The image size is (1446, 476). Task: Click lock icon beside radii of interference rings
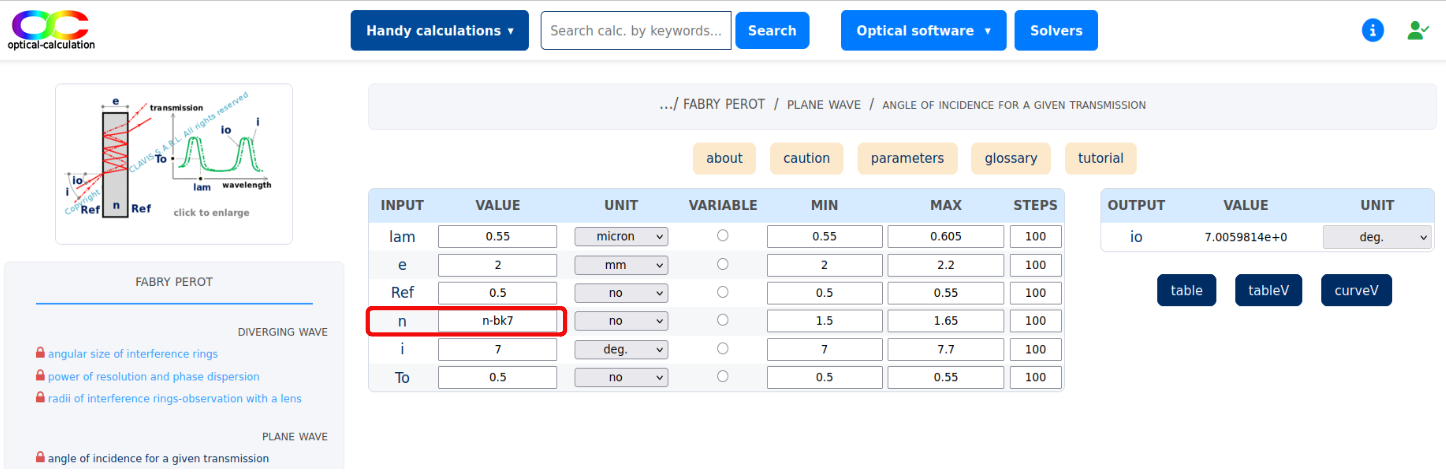pyautogui.click(x=40, y=398)
